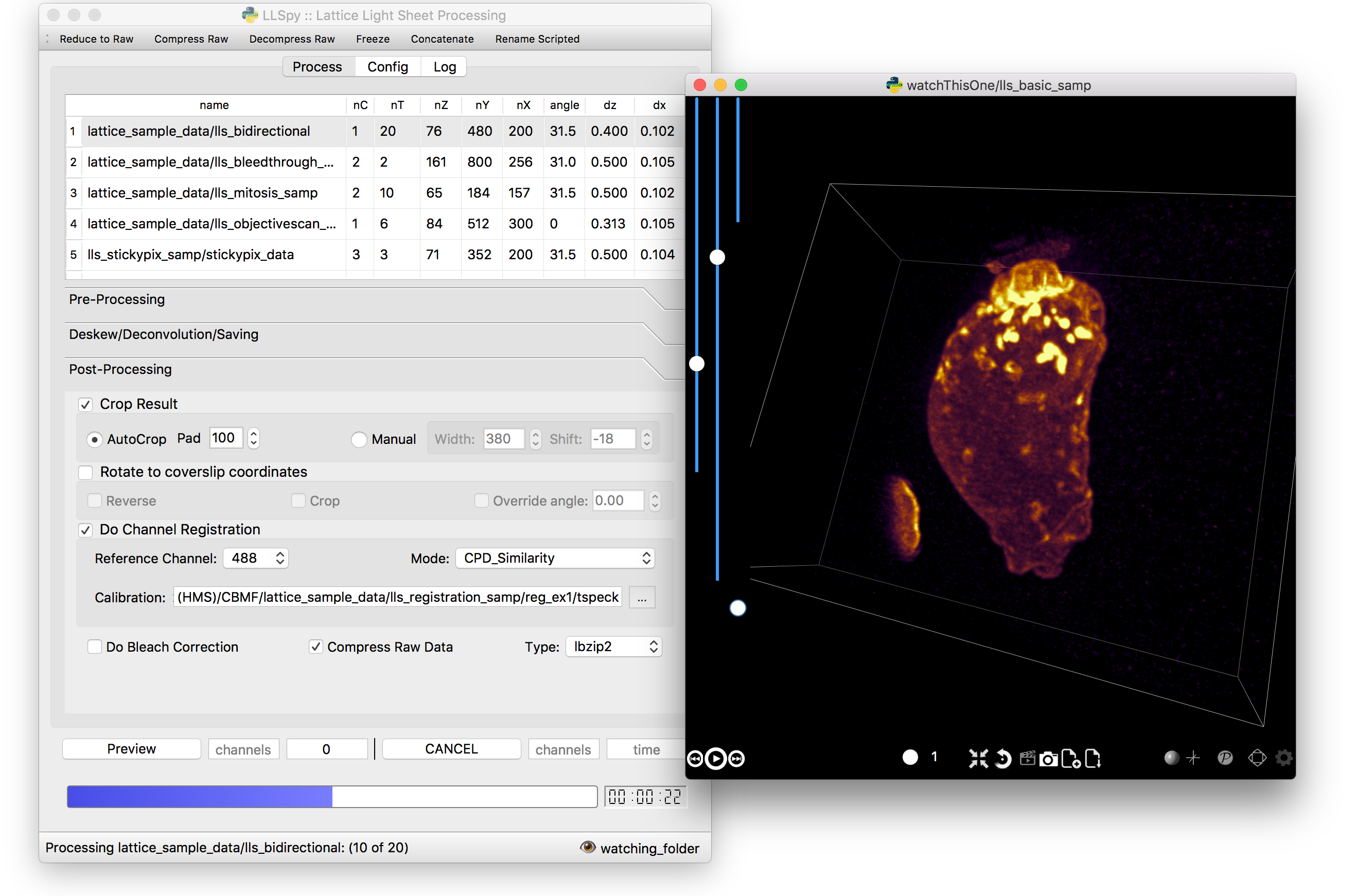Open the Mode CPD_Similarity dropdown
The height and width of the screenshot is (896, 1356).
click(x=555, y=558)
